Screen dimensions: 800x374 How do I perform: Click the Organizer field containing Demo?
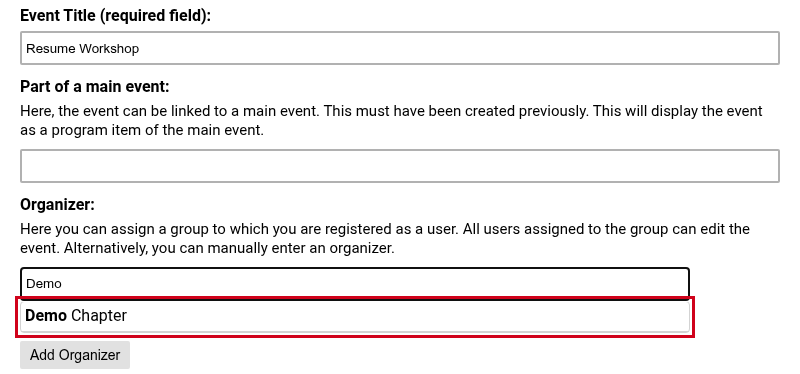tap(355, 283)
